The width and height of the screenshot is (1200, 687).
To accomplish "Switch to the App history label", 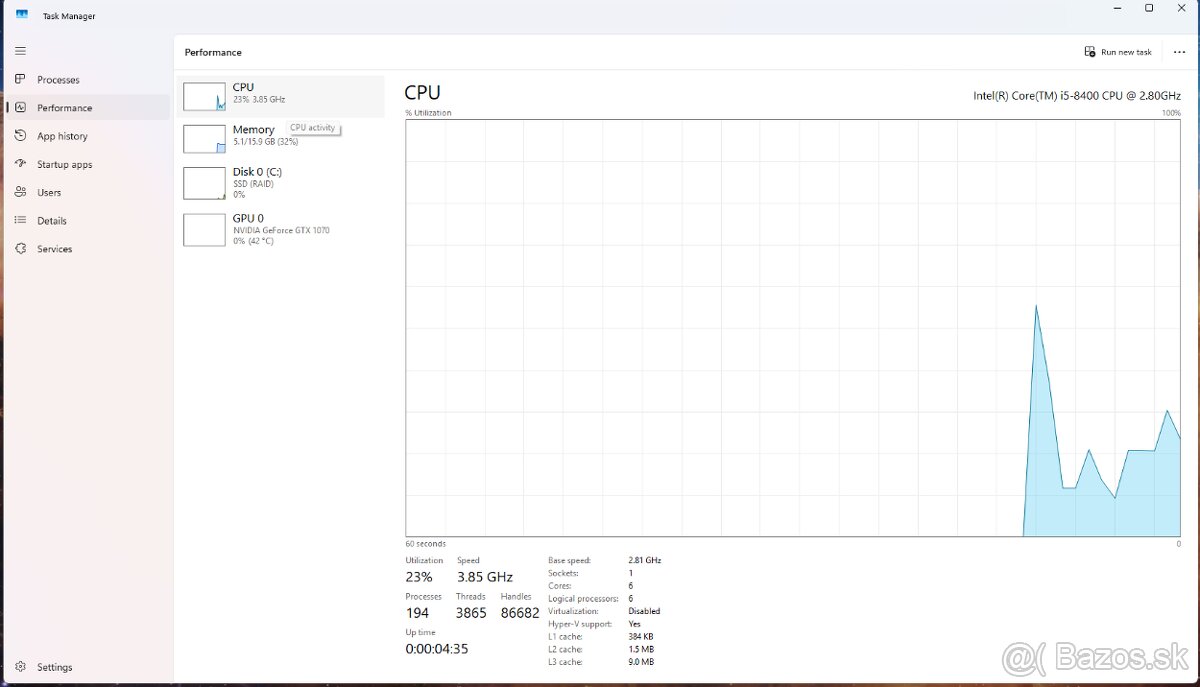I will (x=62, y=136).
